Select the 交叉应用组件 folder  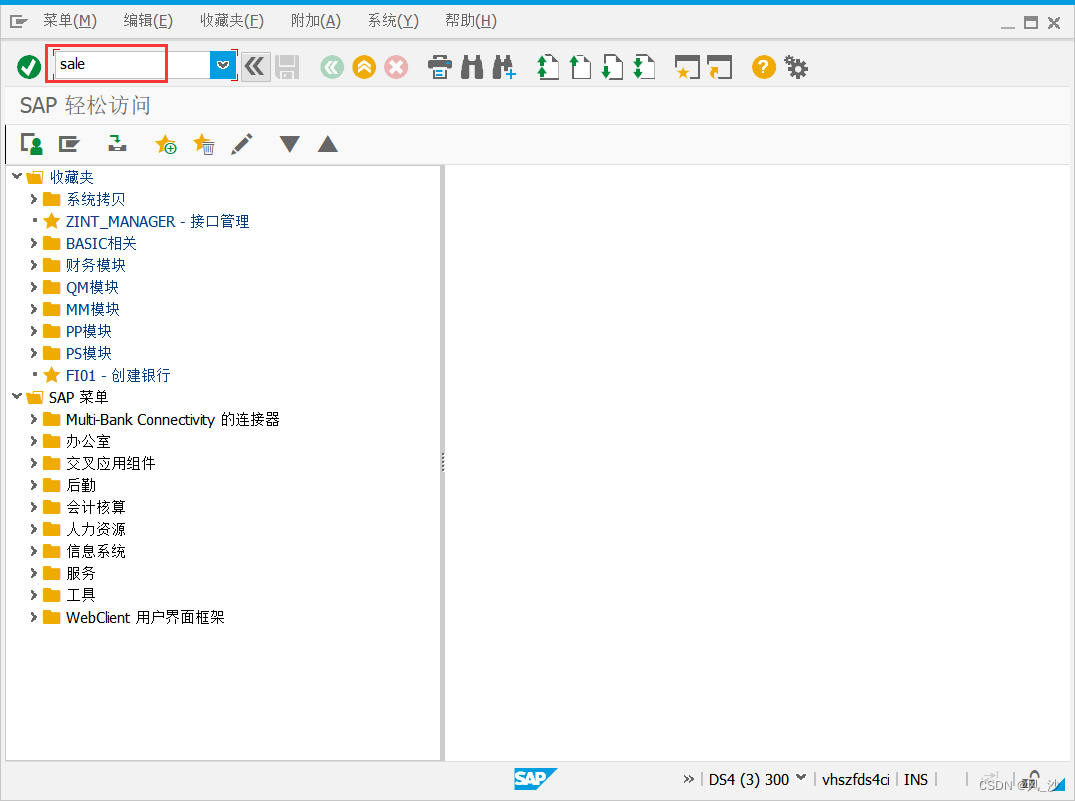[x=110, y=464]
